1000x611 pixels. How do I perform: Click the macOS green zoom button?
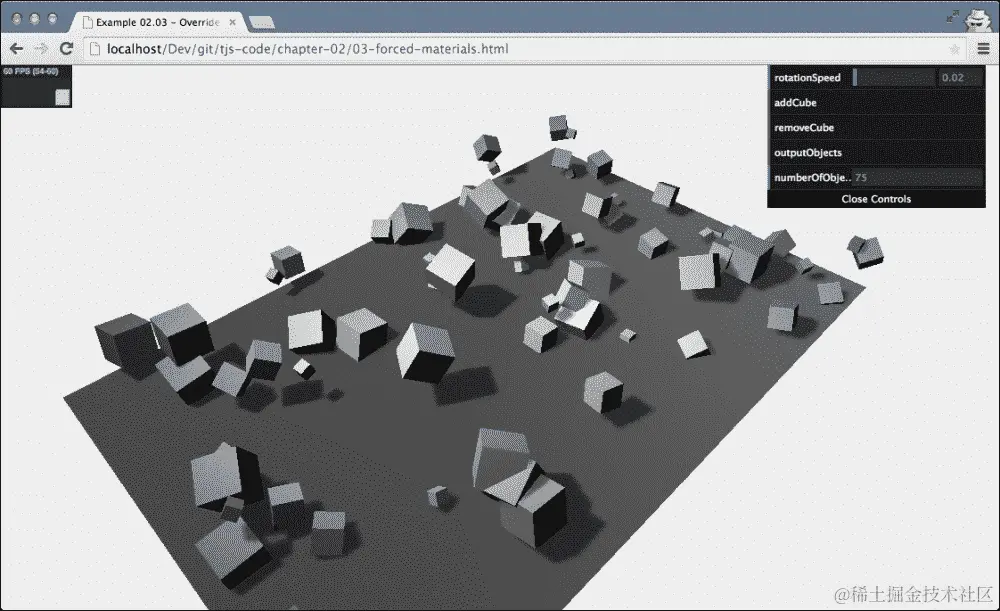tap(52, 19)
